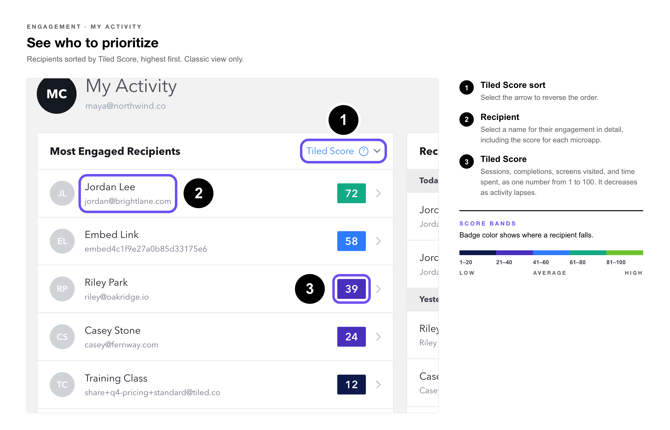The height and width of the screenshot is (430, 670).
Task: Click the 81–100 band label
Action: coord(616,262)
